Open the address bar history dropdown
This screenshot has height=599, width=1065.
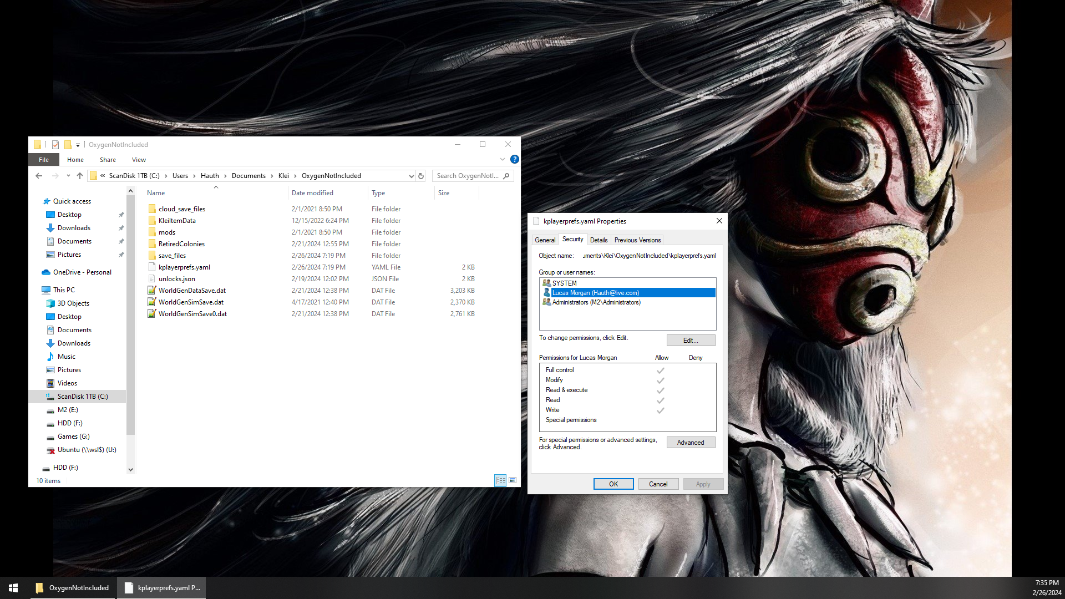[411, 175]
